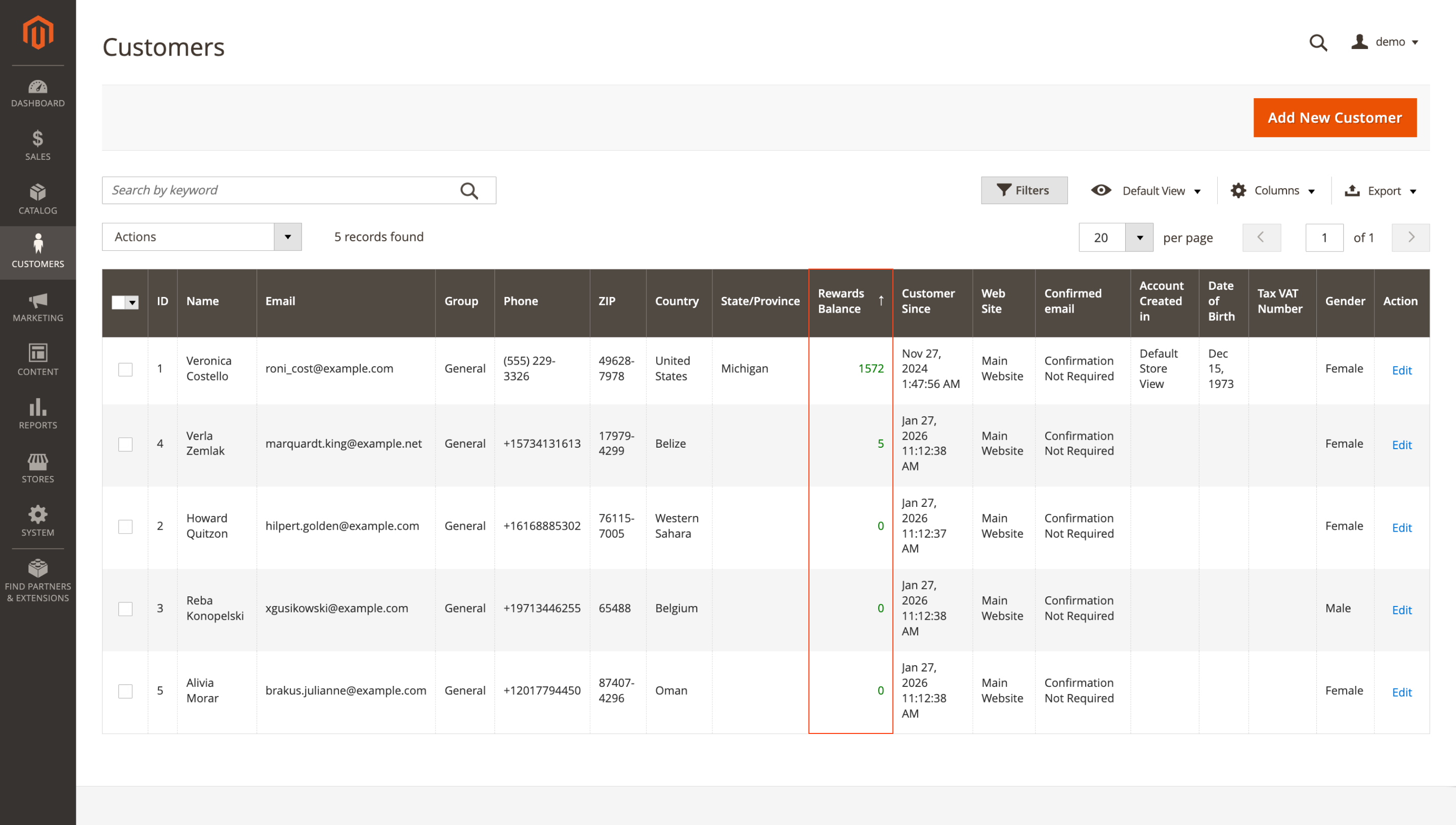Toggle the Default View eye icon
This screenshot has width=1456, height=825.
pyautogui.click(x=1101, y=190)
